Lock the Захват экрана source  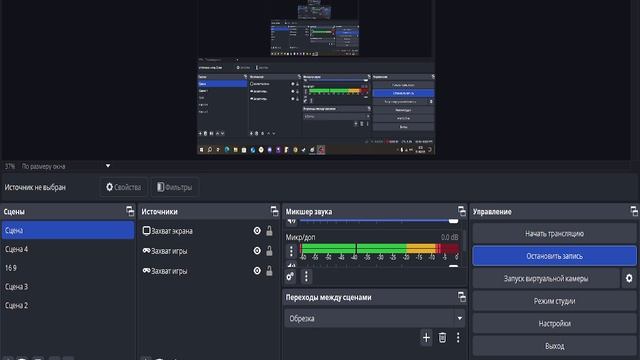[x=269, y=231]
